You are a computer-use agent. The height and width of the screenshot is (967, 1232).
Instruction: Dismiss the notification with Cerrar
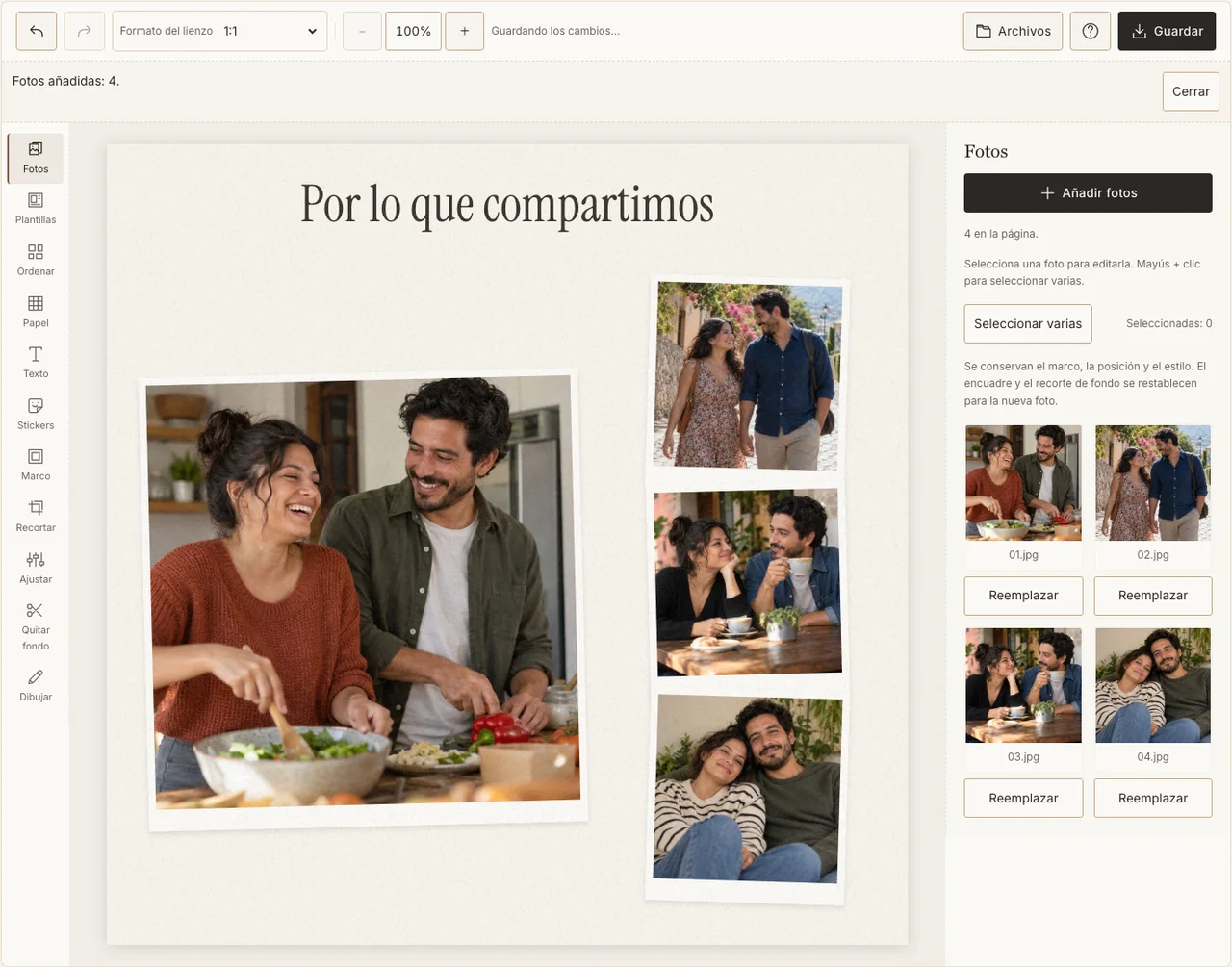tap(1191, 91)
